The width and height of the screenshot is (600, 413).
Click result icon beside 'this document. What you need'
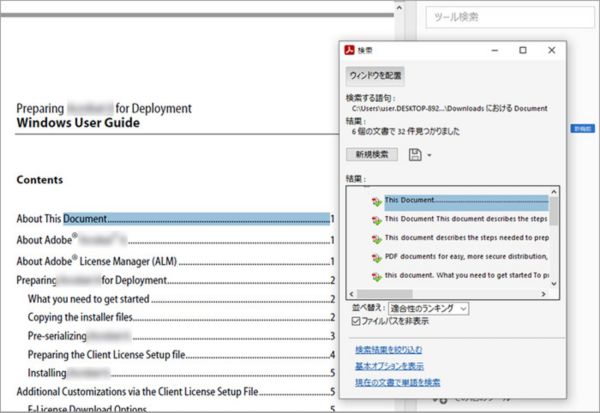(x=377, y=276)
